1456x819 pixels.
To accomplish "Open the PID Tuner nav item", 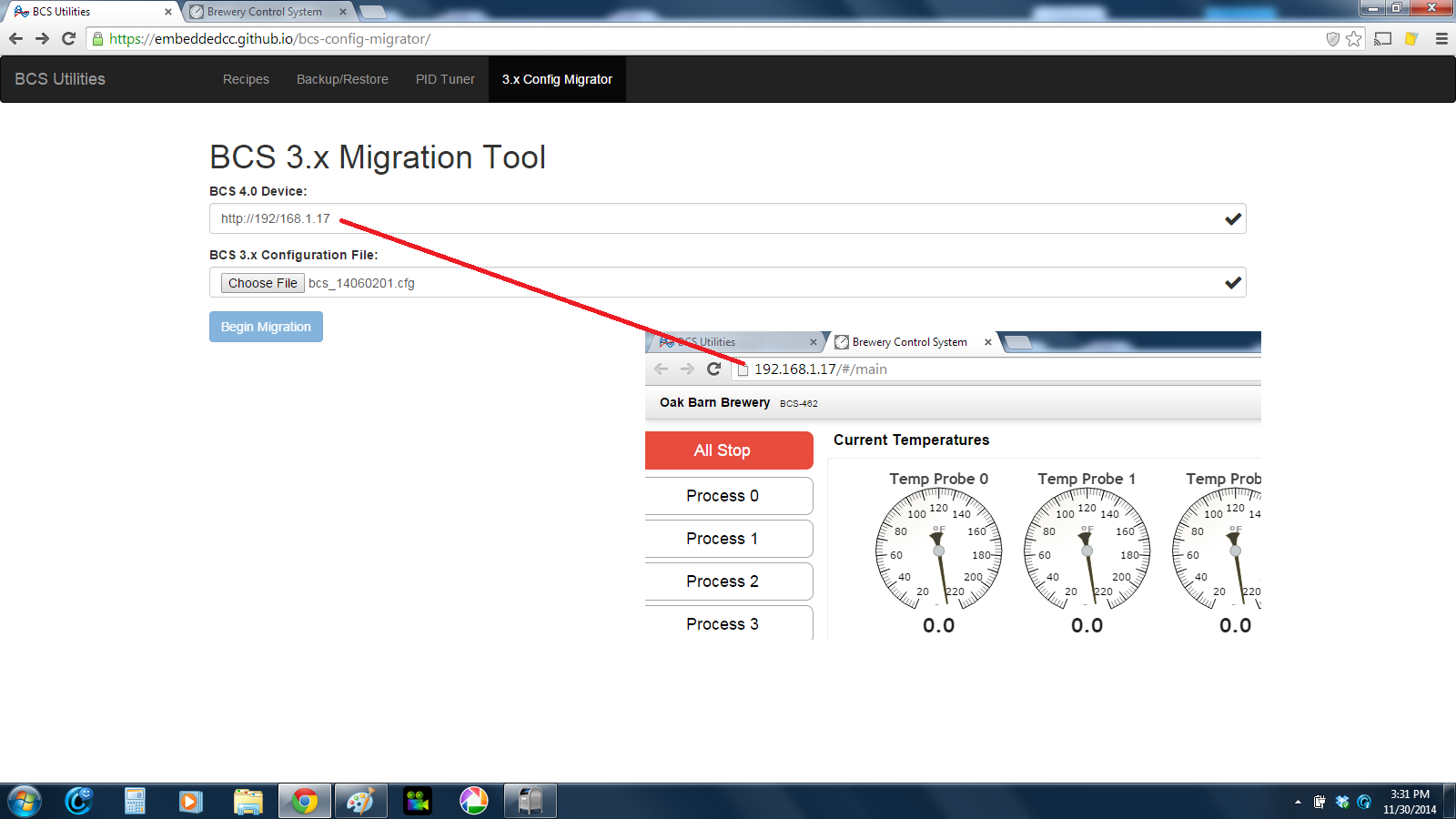I will (445, 79).
